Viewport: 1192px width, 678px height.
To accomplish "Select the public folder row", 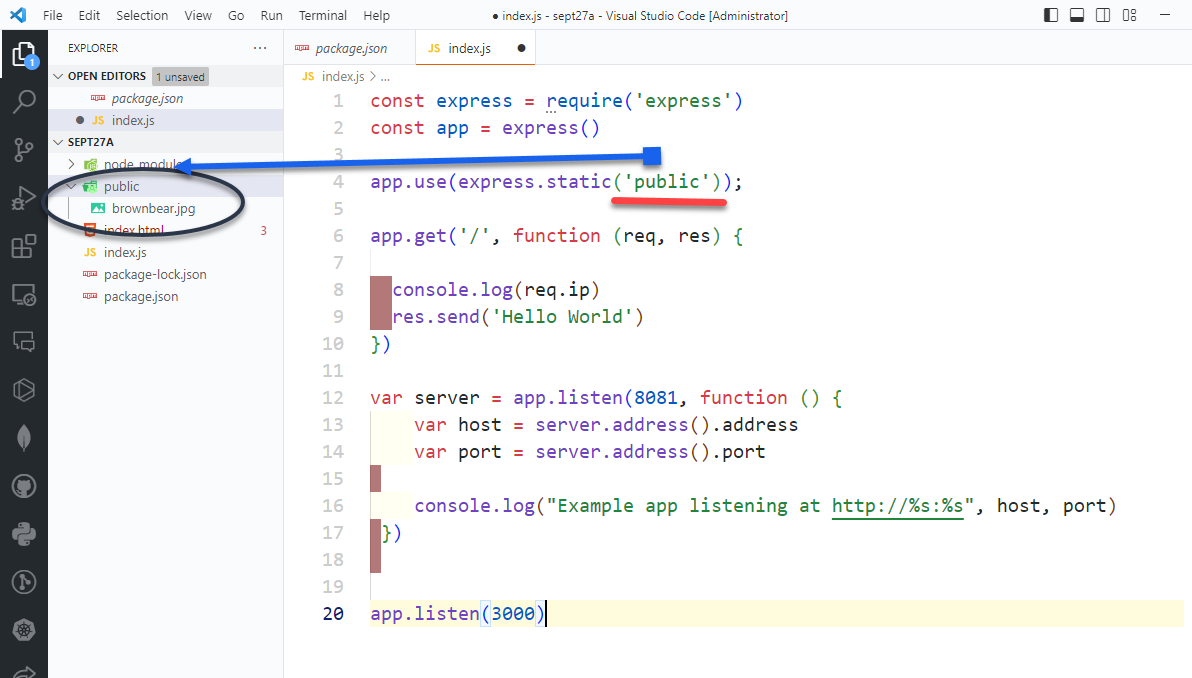I will (x=166, y=186).
